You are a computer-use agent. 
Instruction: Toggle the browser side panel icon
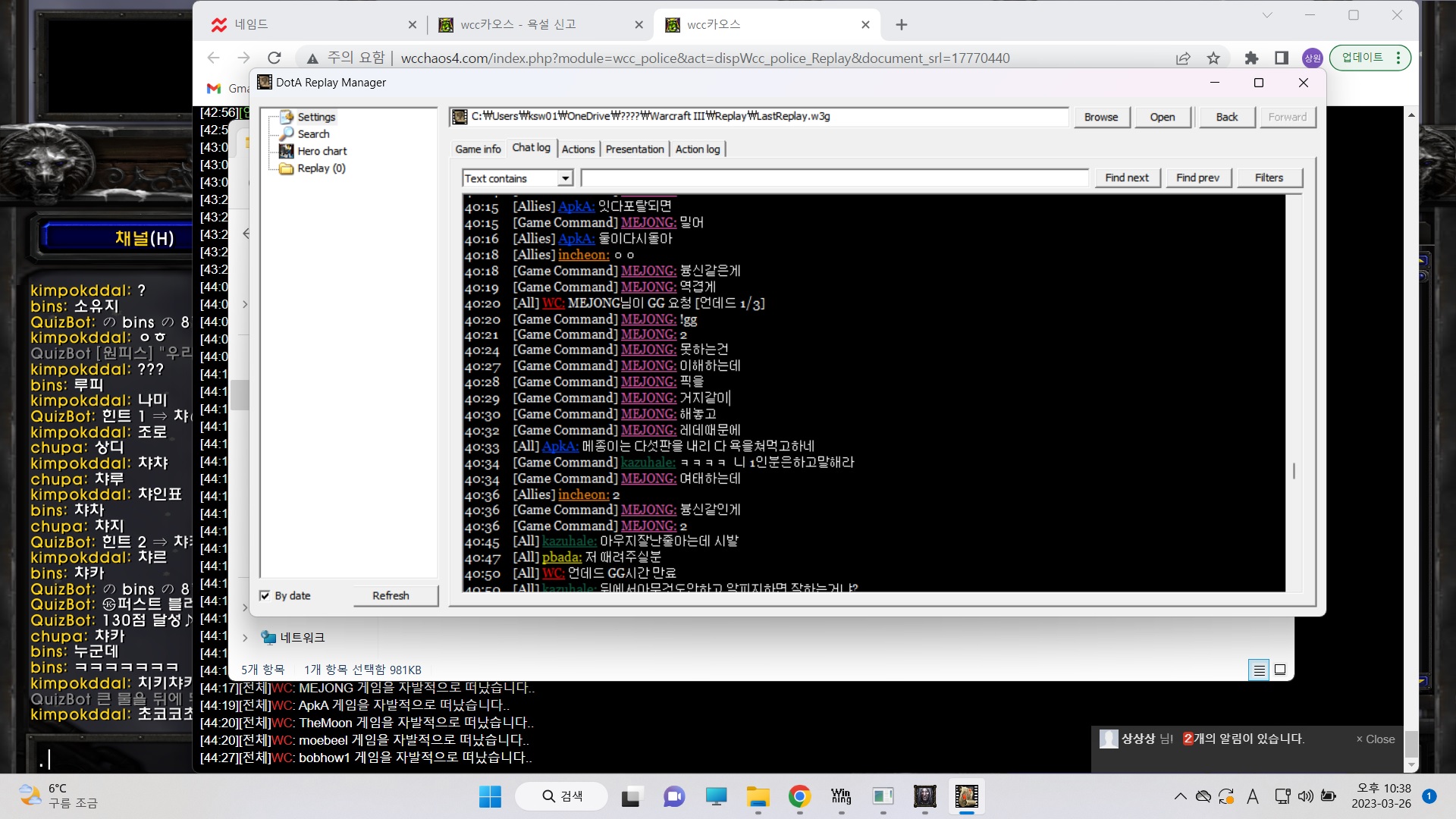coord(1282,58)
